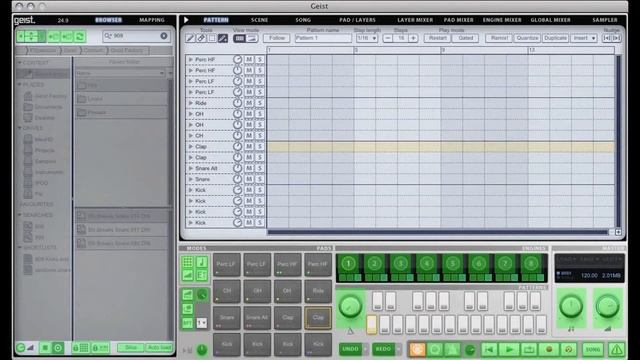
Task: Click the Remix! button
Action: pyautogui.click(x=499, y=38)
